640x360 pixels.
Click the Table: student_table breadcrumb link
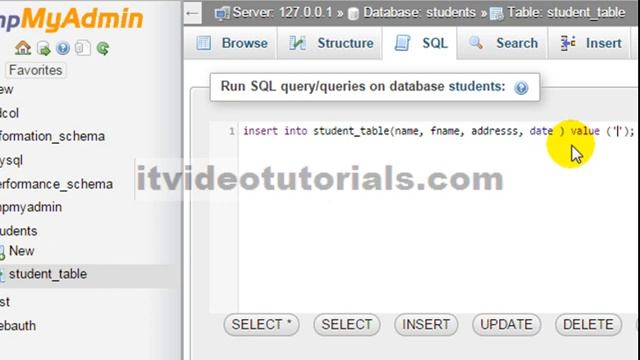566,13
